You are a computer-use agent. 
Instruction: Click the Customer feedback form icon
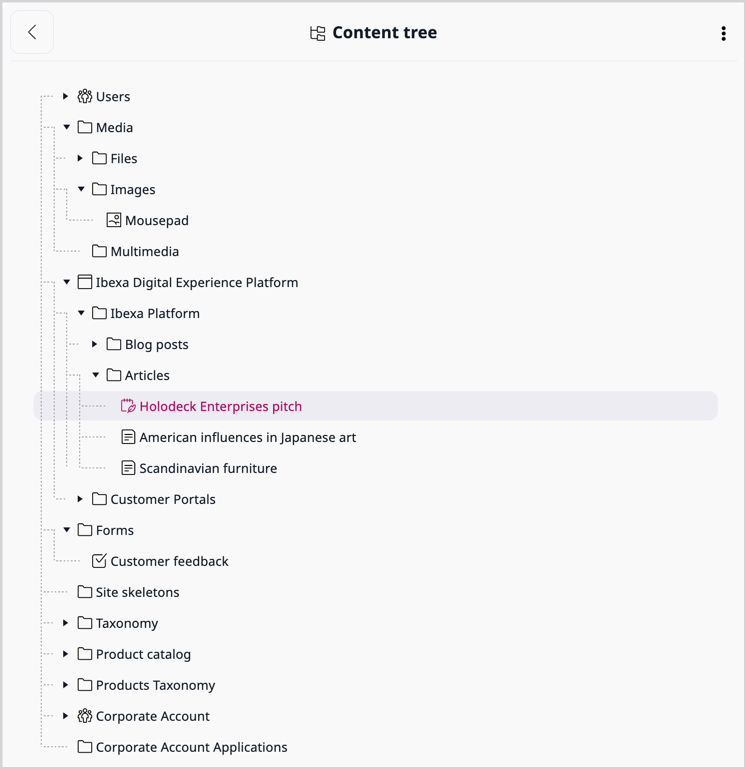[x=99, y=561]
